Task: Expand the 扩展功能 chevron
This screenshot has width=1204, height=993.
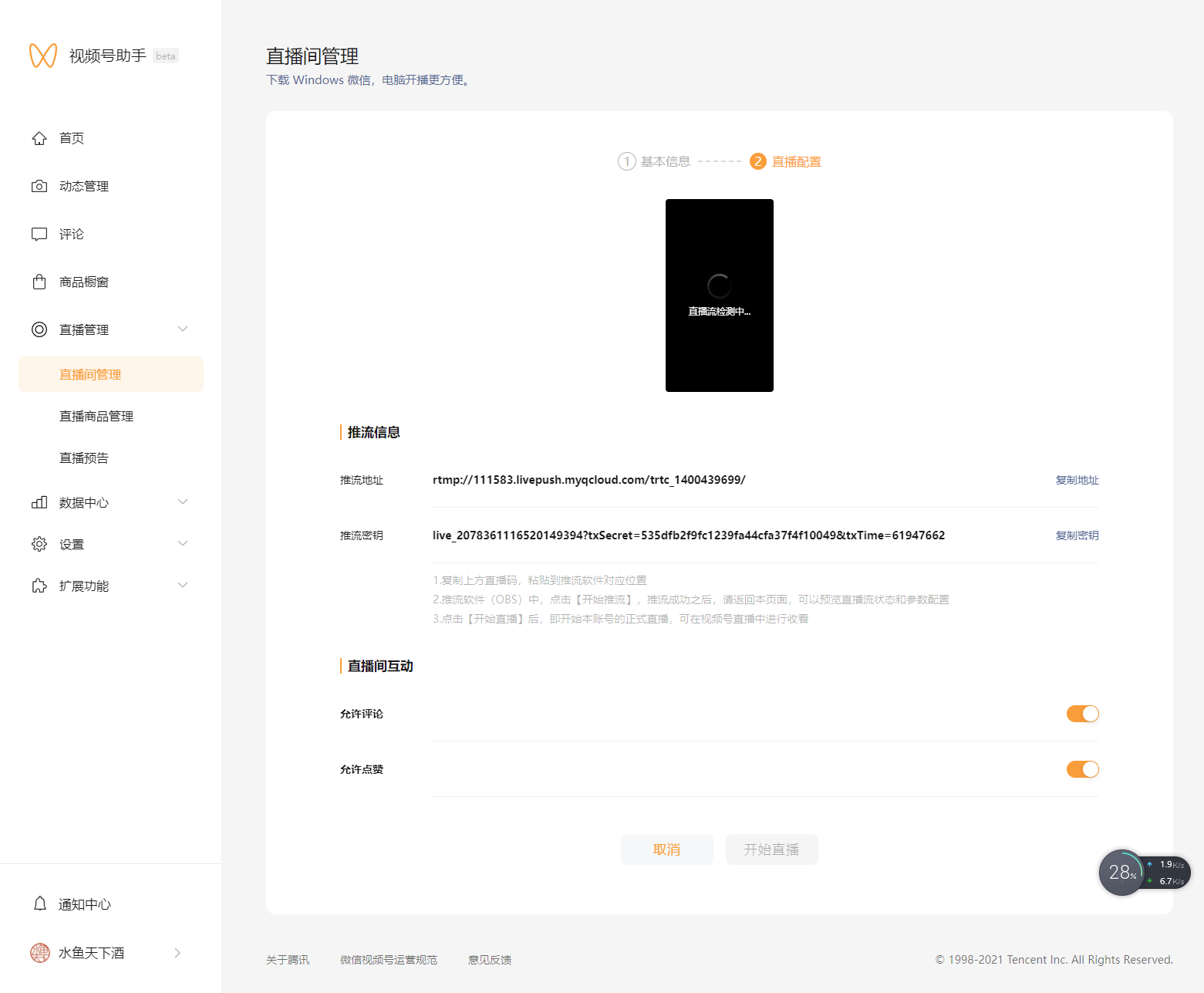Action: point(183,585)
